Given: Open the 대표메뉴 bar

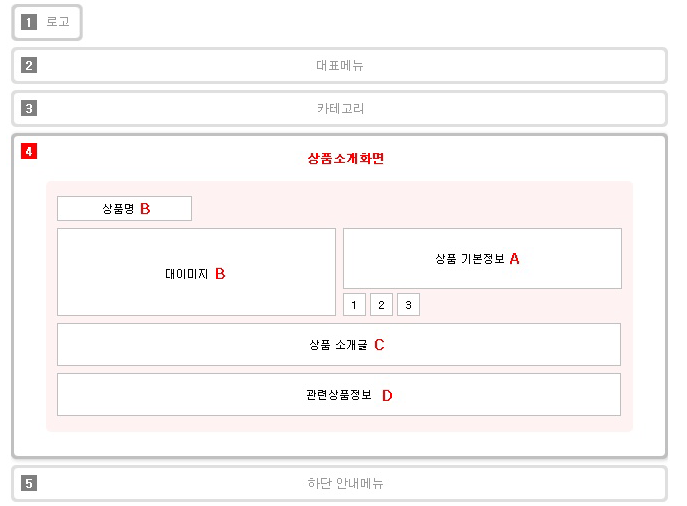Looking at the screenshot, I should (340, 65).
